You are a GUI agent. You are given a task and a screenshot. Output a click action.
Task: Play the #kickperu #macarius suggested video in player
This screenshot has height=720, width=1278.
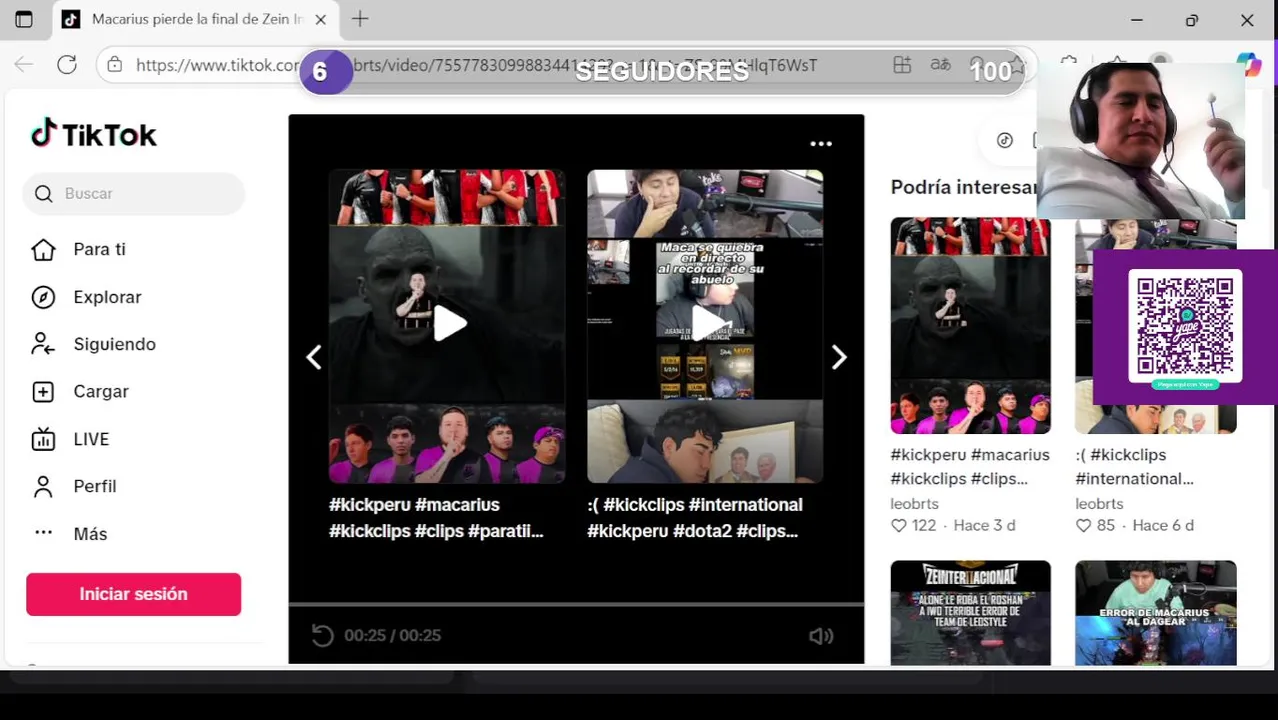point(447,326)
